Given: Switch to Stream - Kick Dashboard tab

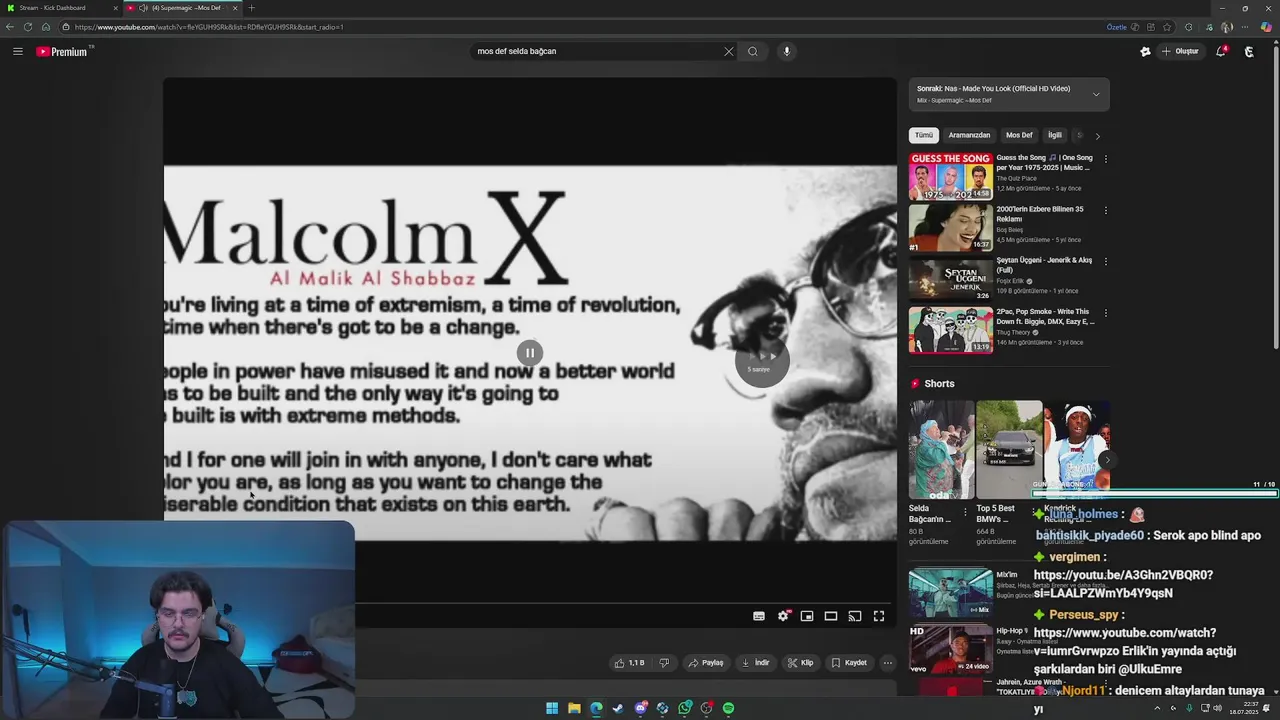Looking at the screenshot, I should tap(60, 8).
